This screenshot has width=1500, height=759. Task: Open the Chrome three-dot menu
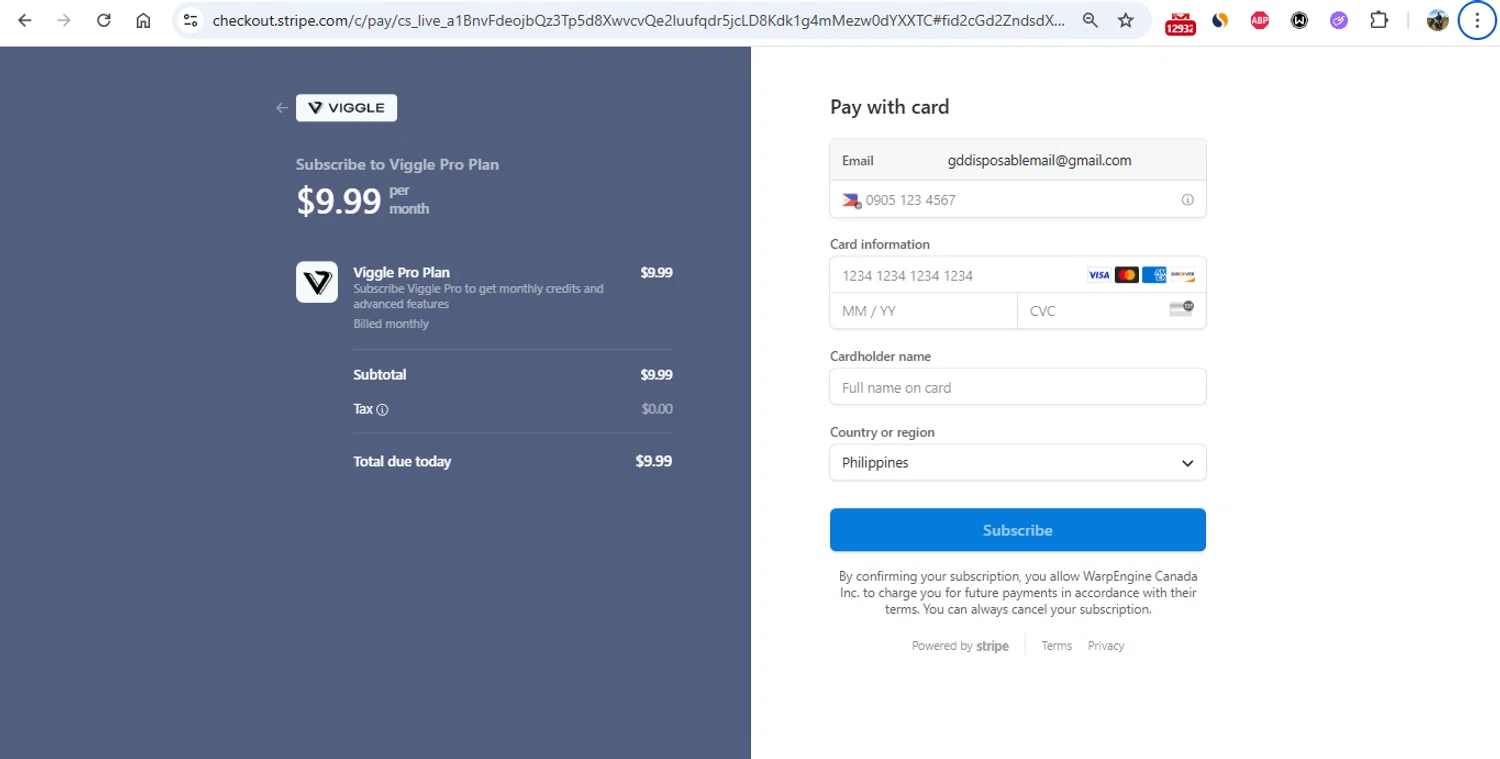point(1477,20)
